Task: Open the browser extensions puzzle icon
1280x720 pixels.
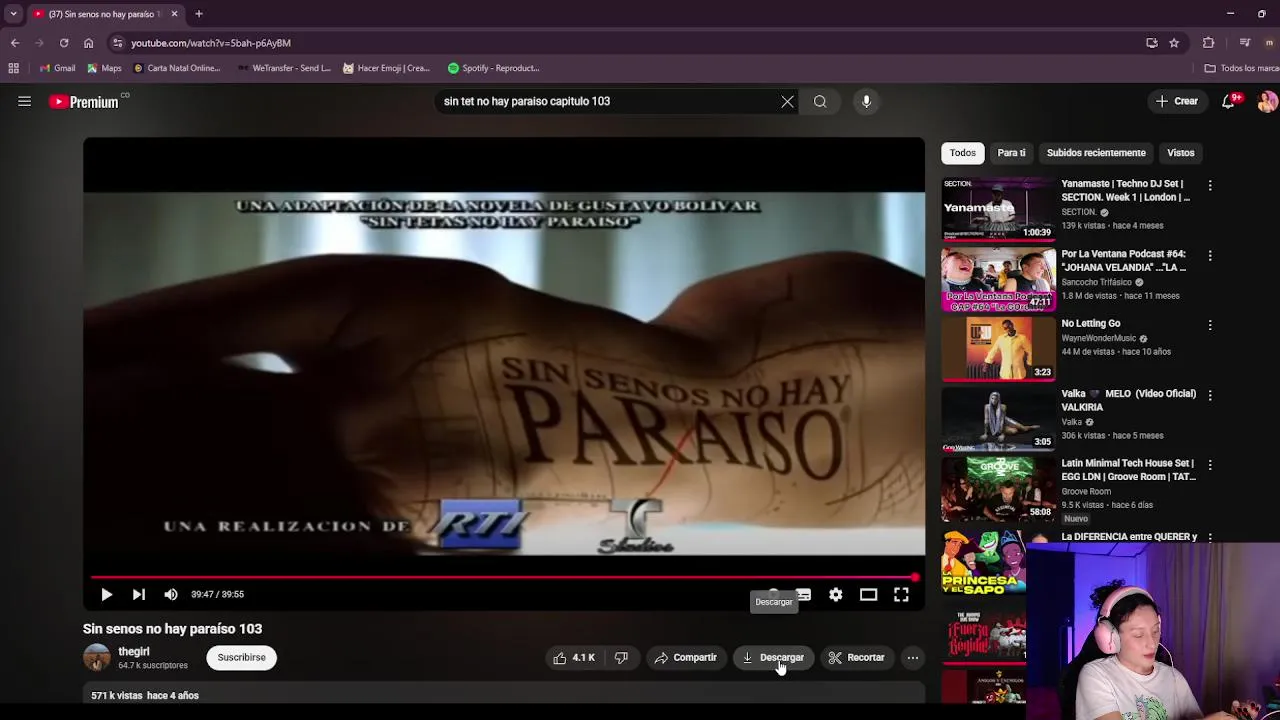Action: (x=1208, y=43)
